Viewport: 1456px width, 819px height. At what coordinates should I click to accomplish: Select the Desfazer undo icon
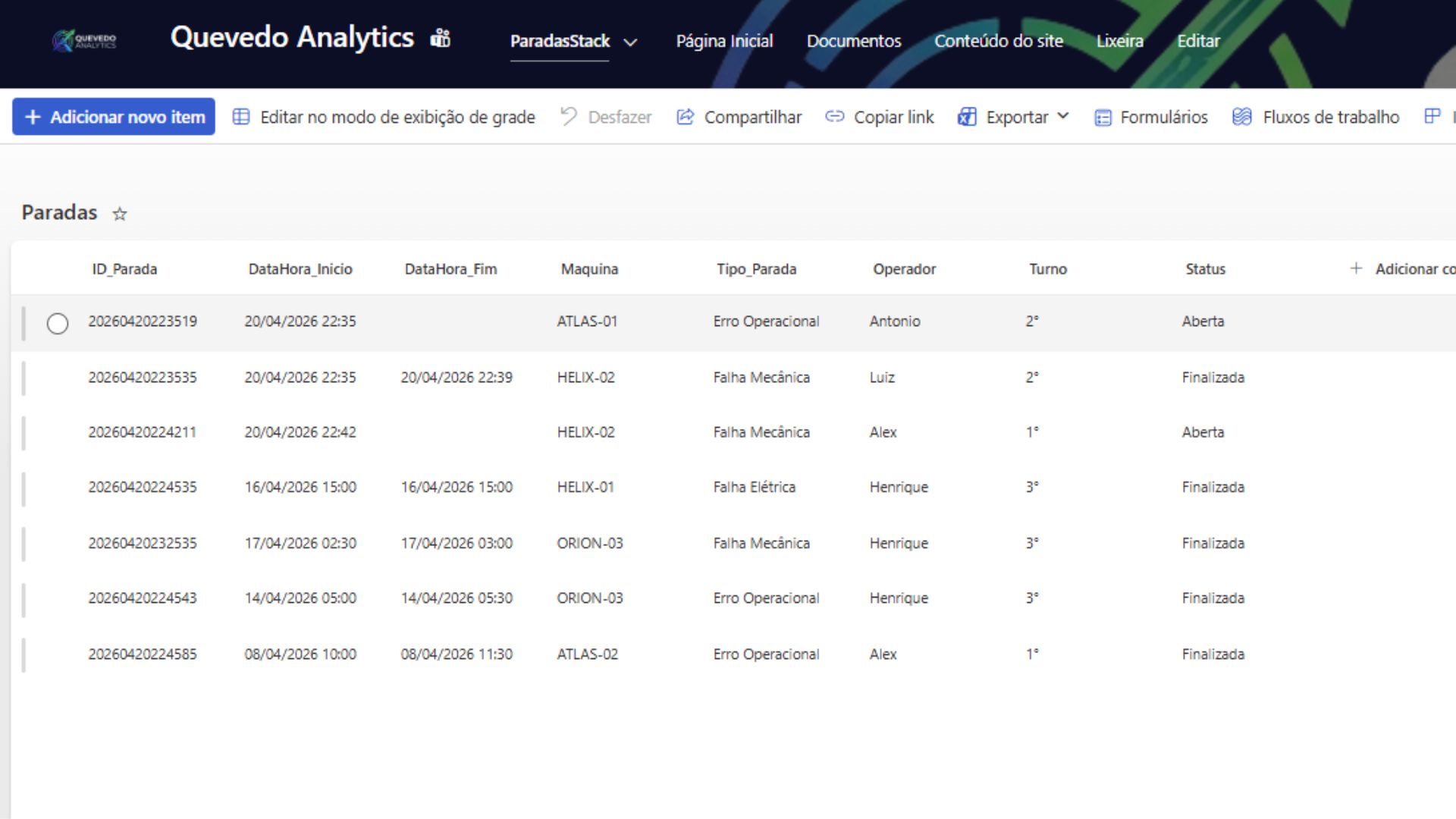point(567,115)
